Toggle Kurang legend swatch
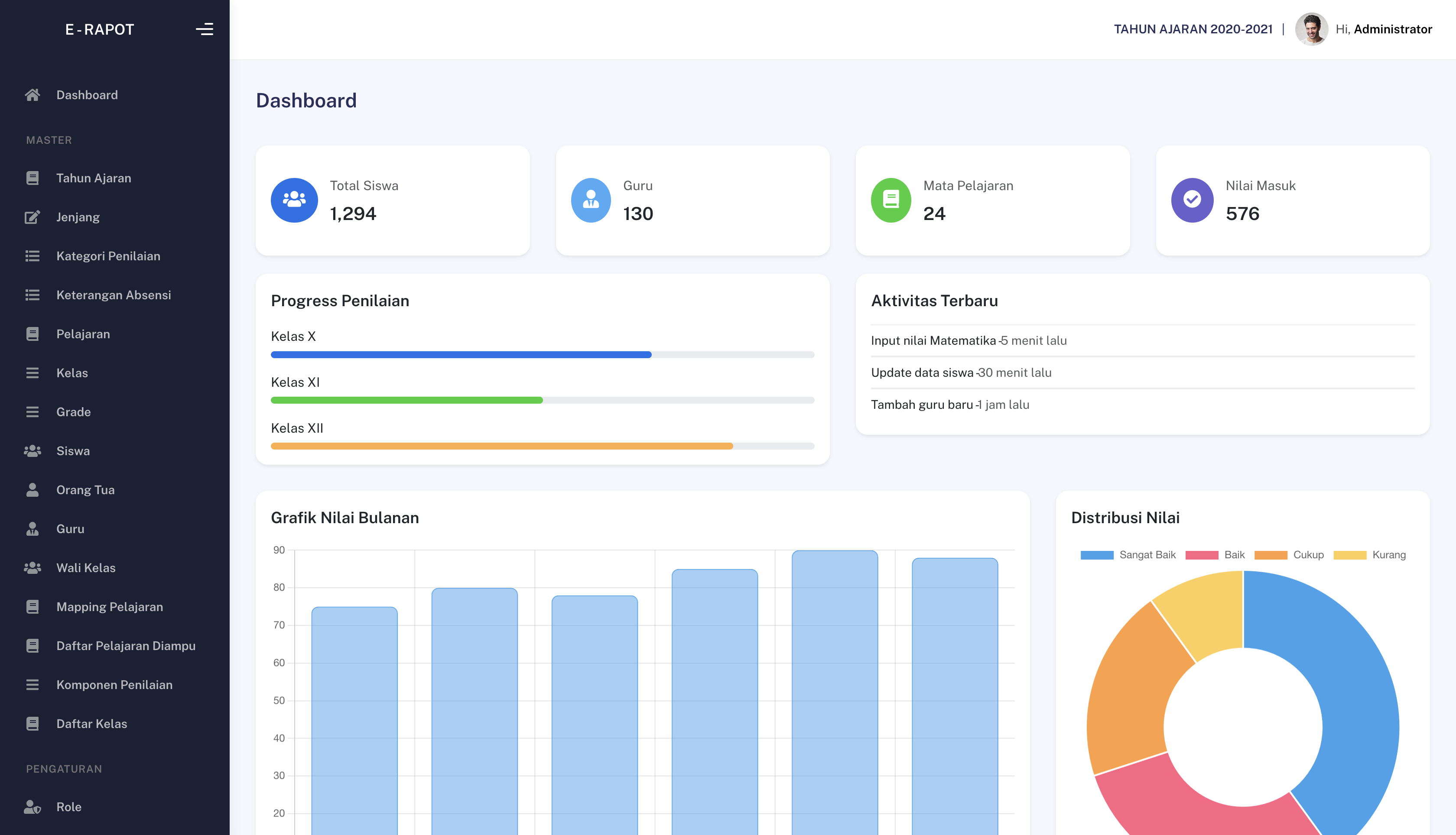Screen dimensions: 1456x835 click(1350, 555)
